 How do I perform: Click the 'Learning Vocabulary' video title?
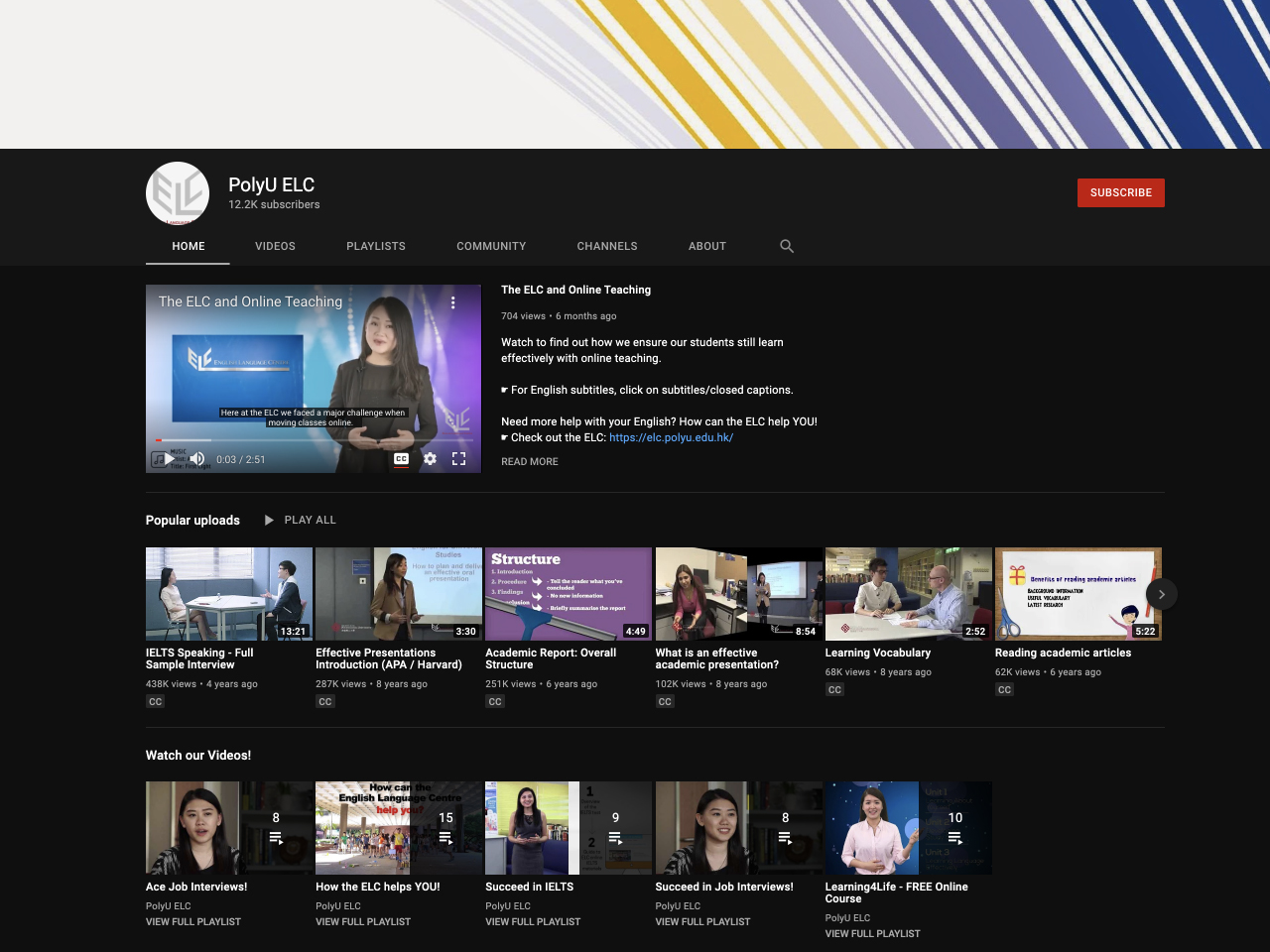click(878, 653)
